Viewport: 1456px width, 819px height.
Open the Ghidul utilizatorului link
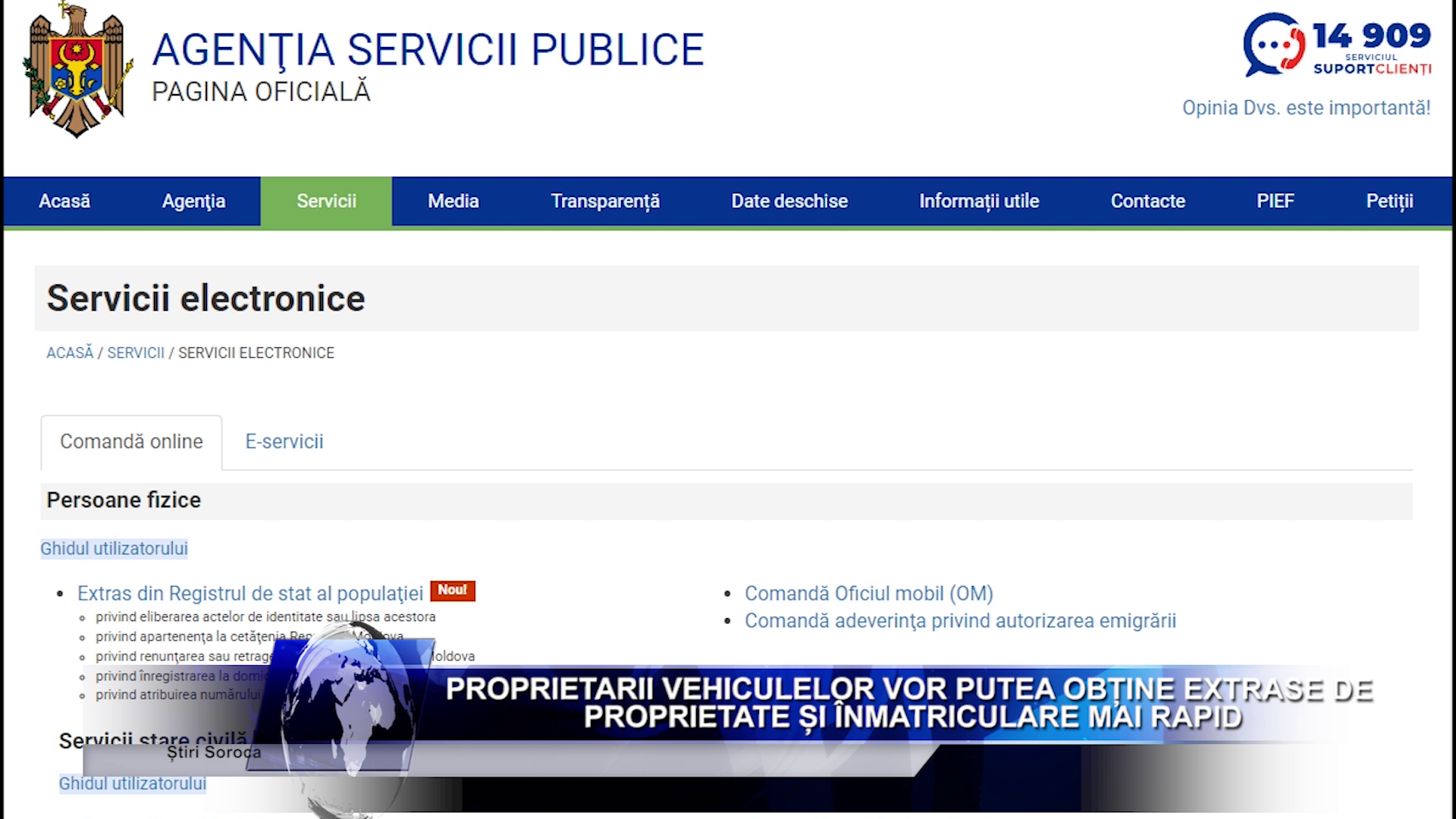[114, 548]
